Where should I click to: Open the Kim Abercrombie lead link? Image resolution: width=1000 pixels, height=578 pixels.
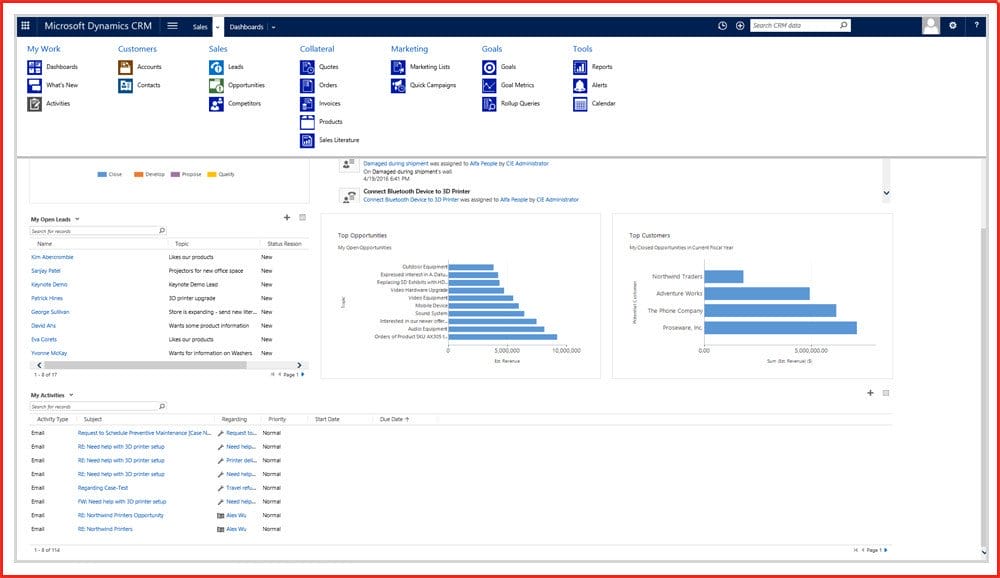(x=52, y=257)
